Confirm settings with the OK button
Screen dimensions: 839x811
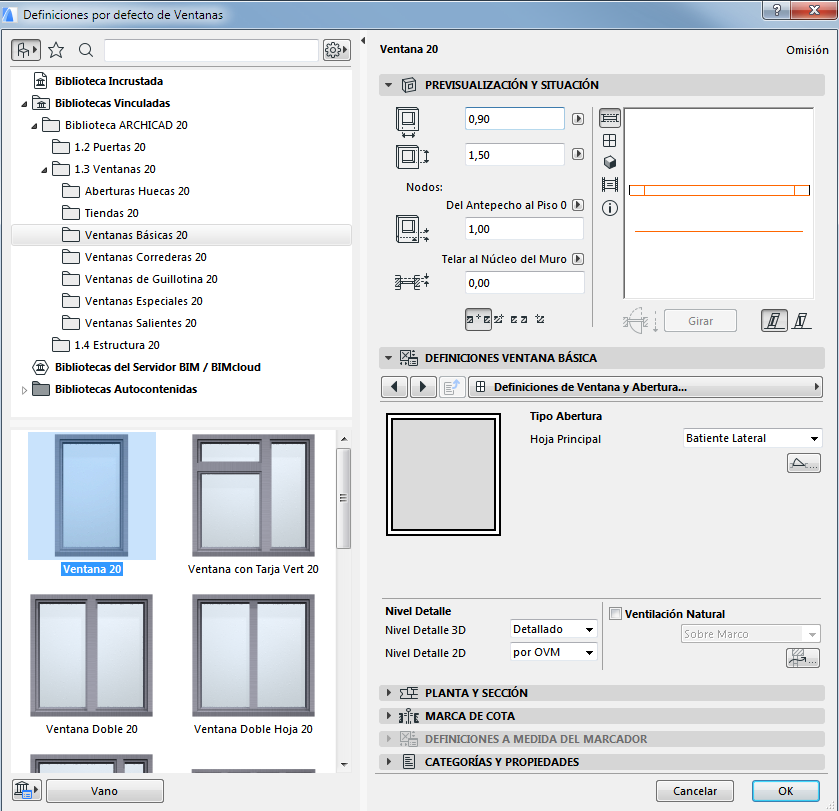tap(786, 790)
